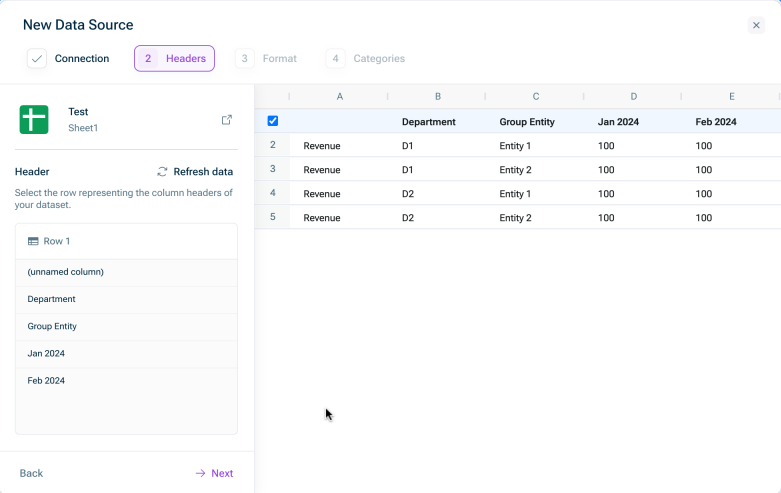781x493 pixels.
Task: Click the Next arrow icon
Action: click(x=200, y=473)
